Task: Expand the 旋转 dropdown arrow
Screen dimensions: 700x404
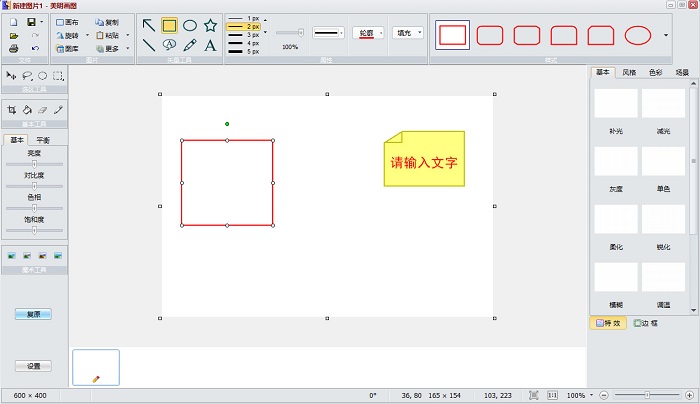Action: pos(87,35)
